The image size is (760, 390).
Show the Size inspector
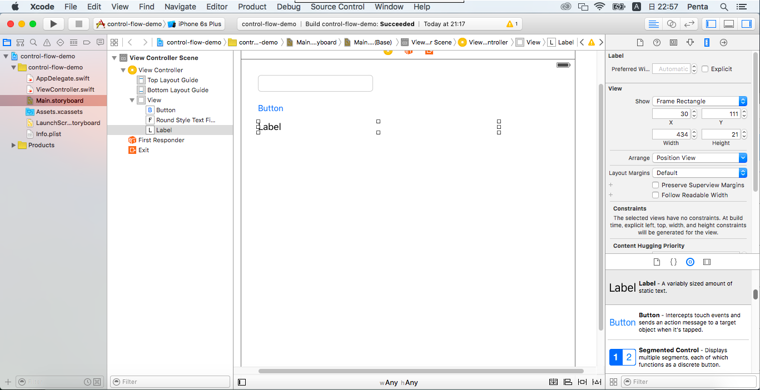(x=707, y=43)
